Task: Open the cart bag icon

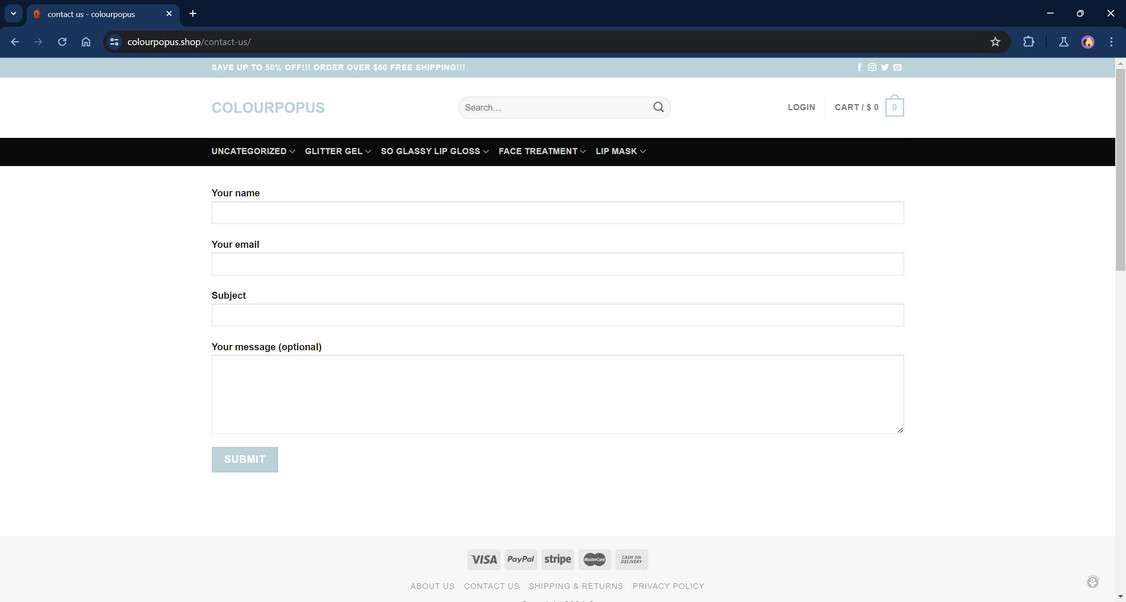Action: click(x=894, y=106)
